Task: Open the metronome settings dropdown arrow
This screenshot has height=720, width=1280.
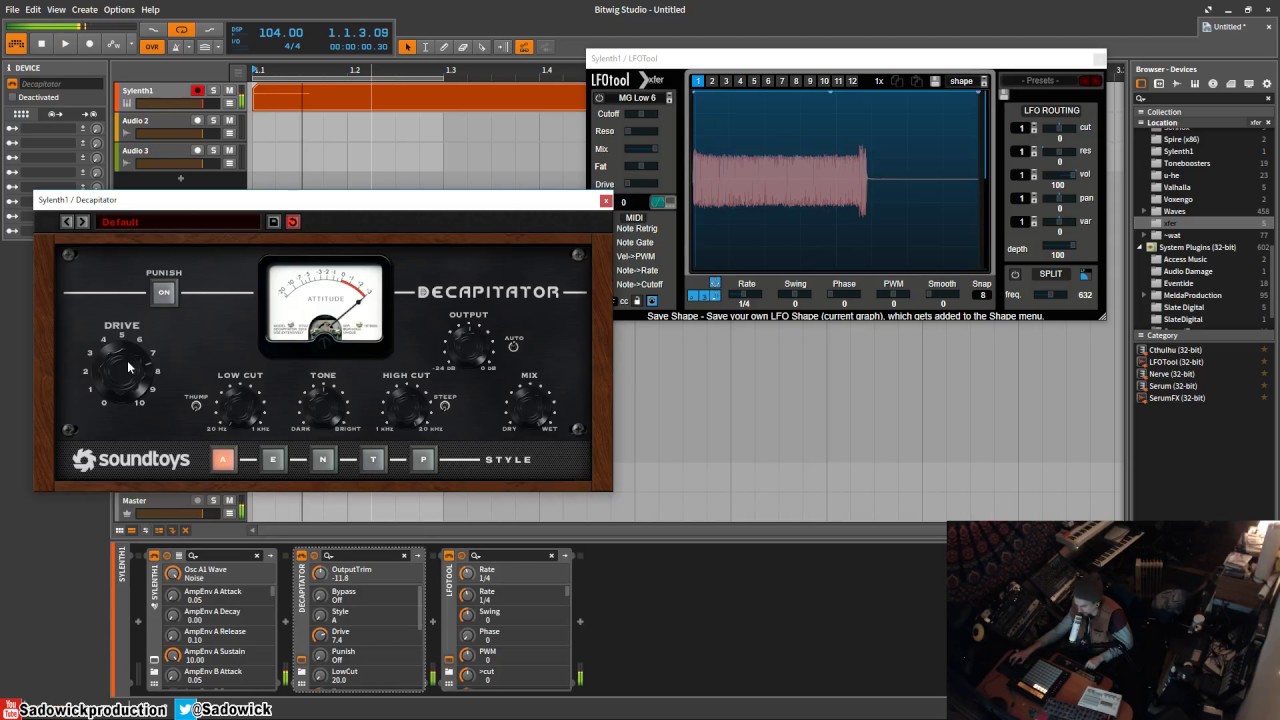Action: tap(189, 47)
